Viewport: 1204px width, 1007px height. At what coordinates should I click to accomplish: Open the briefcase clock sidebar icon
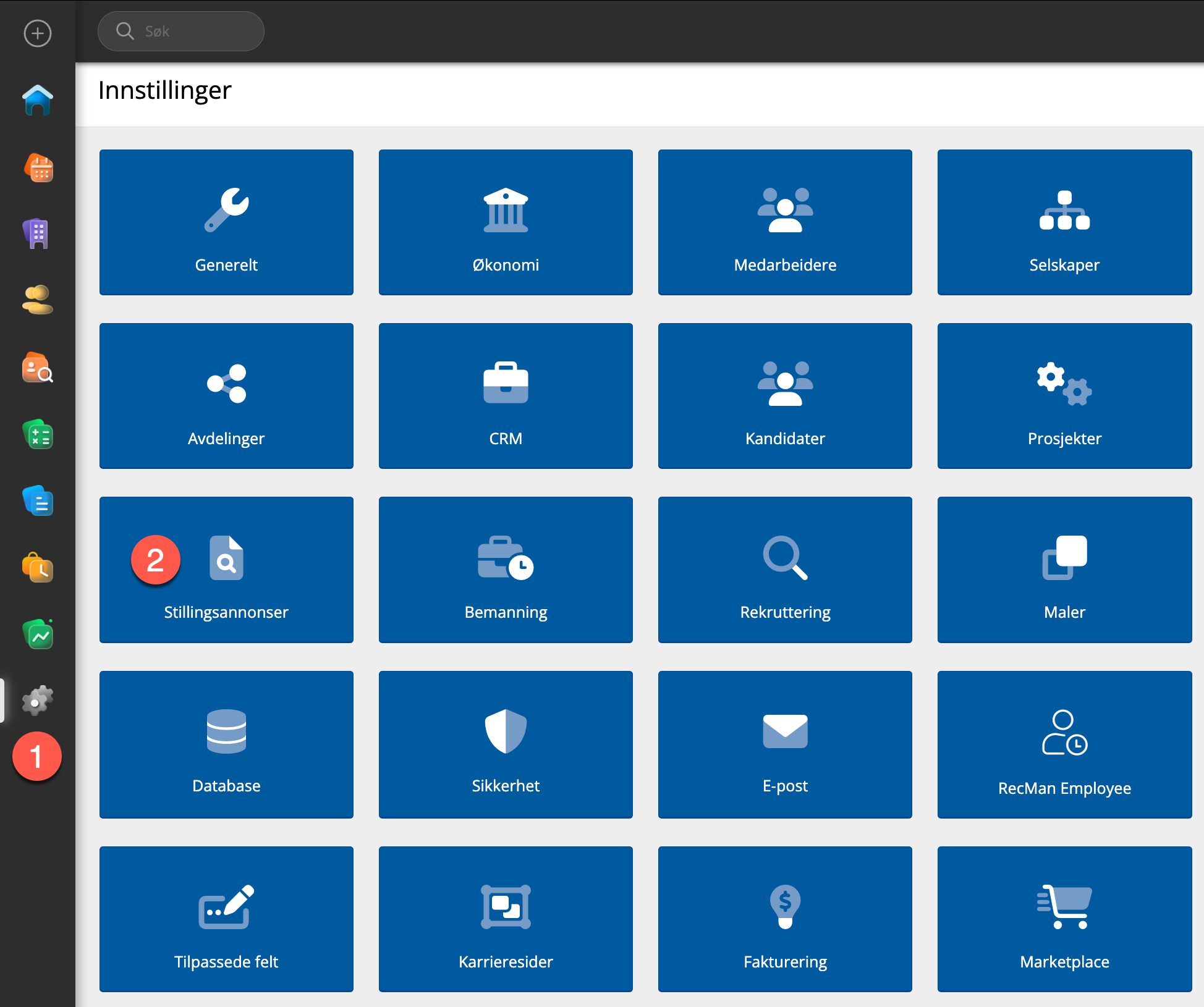38,568
